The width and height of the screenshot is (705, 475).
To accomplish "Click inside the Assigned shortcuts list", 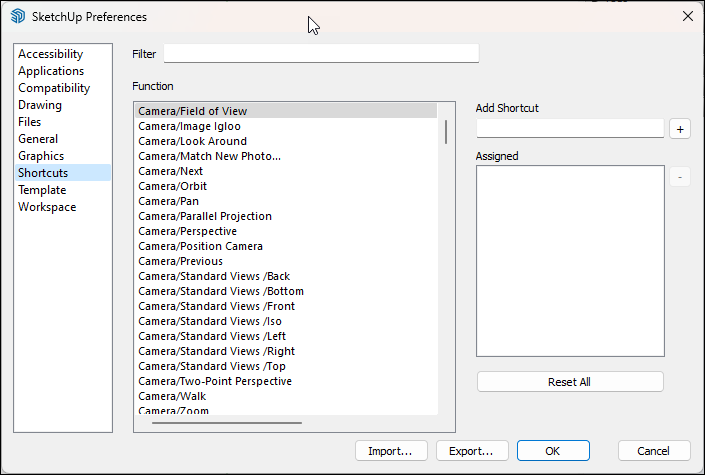I will click(570, 261).
